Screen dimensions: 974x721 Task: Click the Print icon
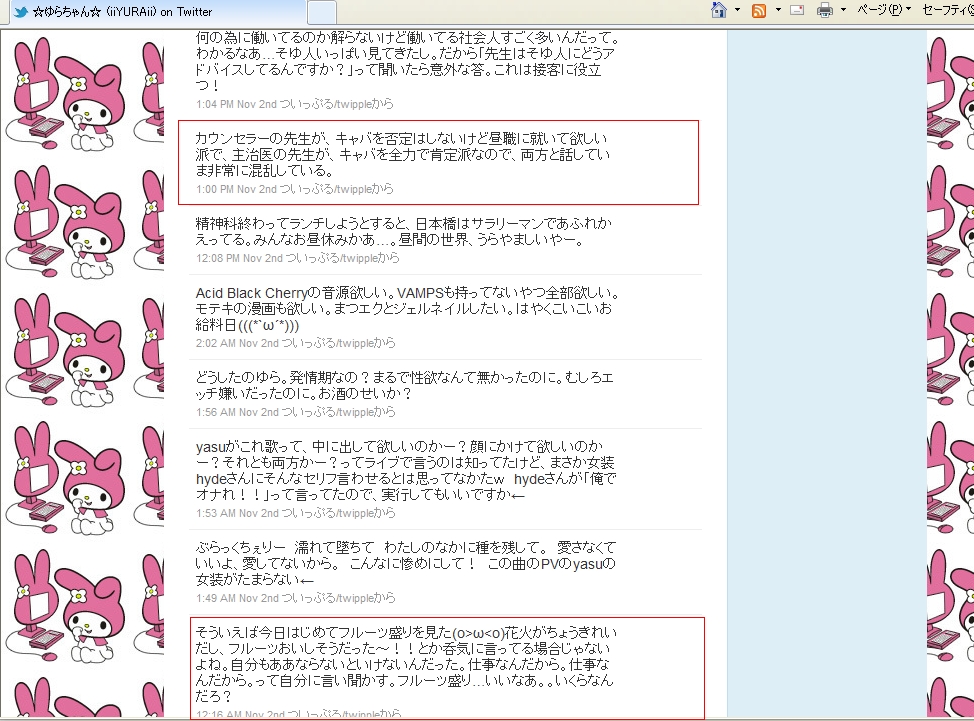825,10
